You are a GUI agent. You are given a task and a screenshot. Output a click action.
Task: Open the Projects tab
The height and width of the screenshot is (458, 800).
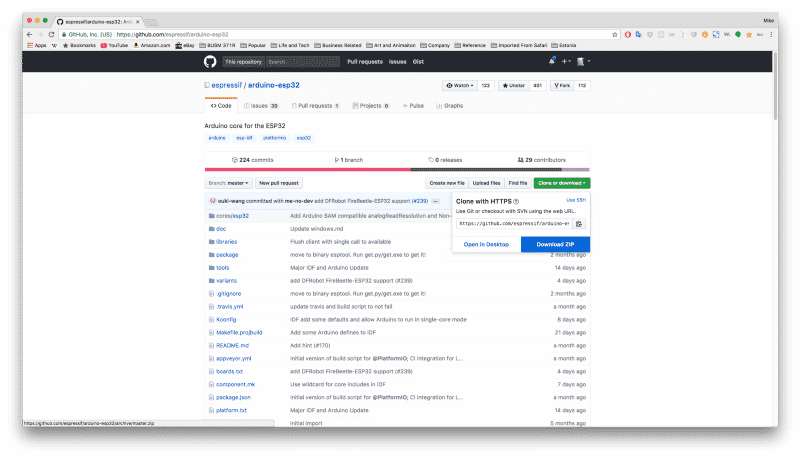coord(371,106)
